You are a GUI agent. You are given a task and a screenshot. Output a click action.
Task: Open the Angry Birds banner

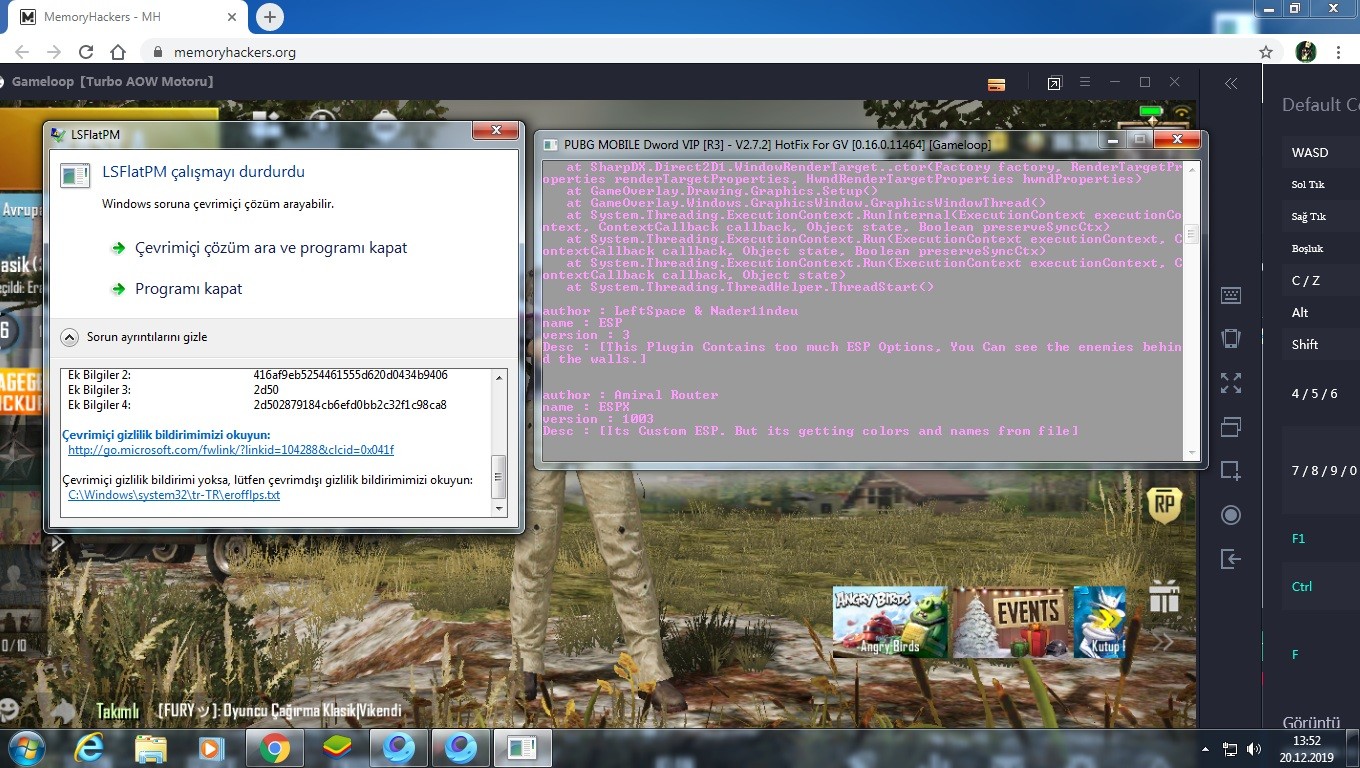[890, 622]
